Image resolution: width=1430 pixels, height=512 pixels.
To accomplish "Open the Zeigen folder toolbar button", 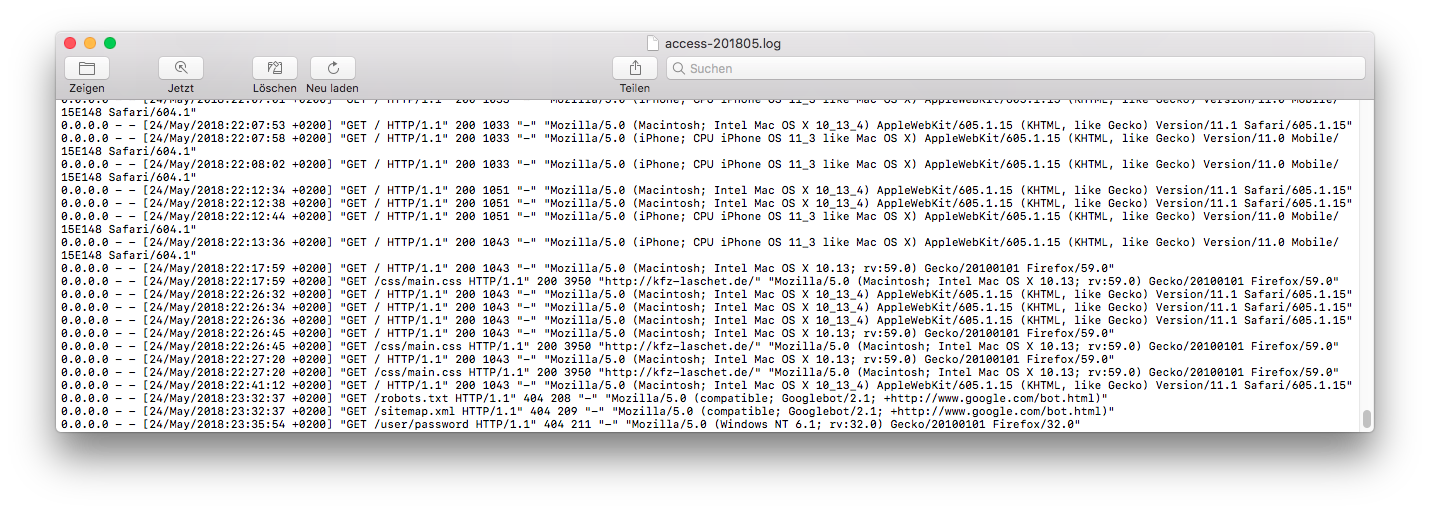I will (x=87, y=68).
